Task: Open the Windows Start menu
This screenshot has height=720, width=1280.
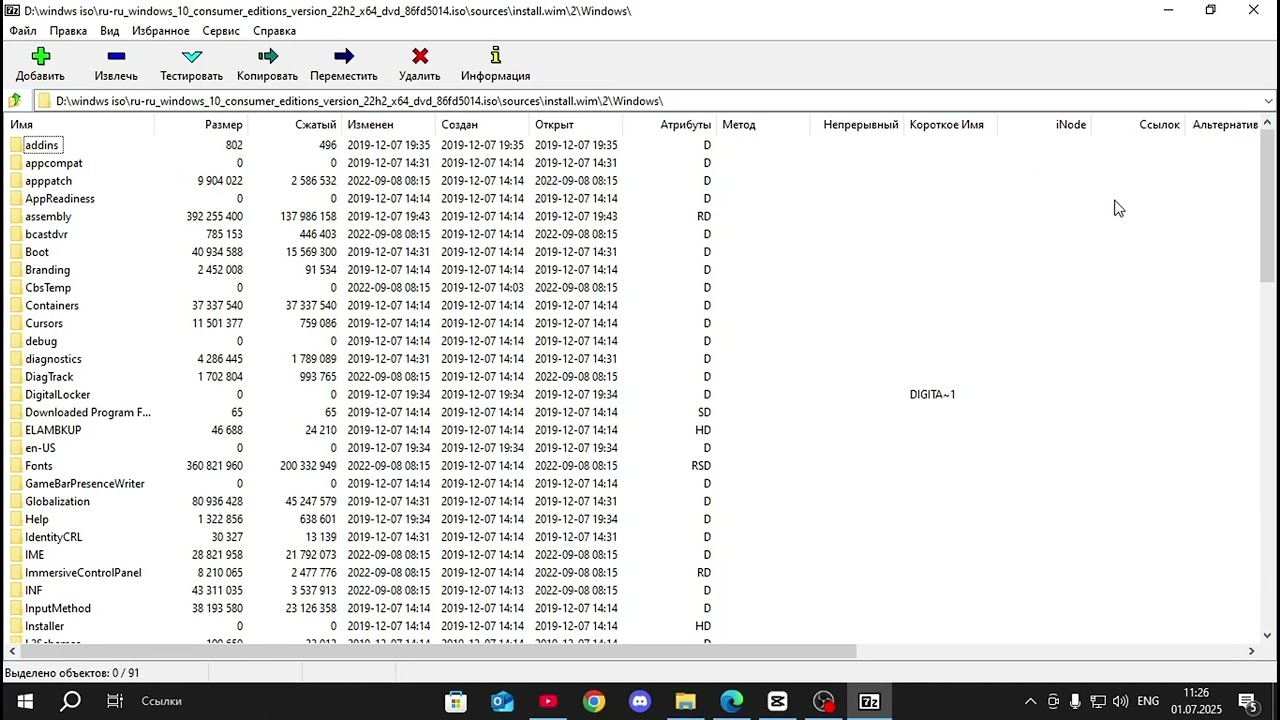Action: tap(24, 701)
